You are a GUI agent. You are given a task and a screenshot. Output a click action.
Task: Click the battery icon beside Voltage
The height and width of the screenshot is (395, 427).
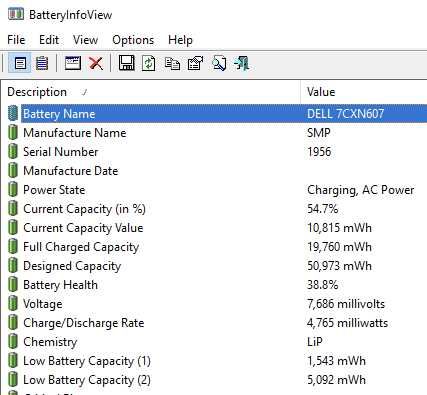tap(13, 304)
